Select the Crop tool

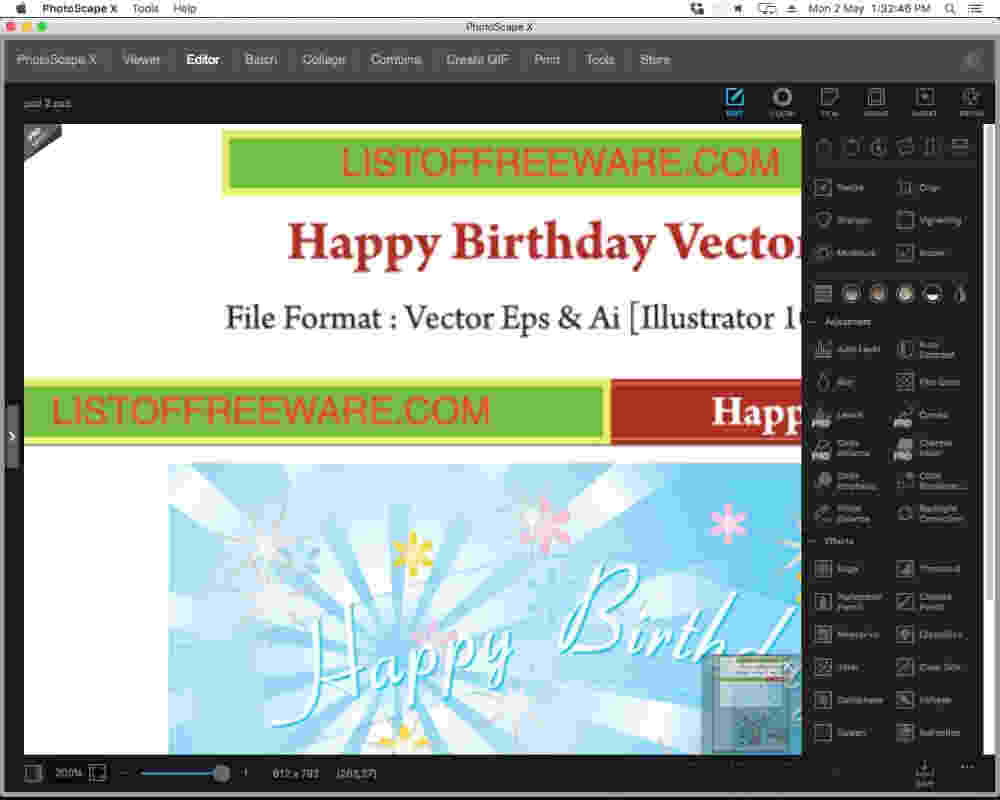(x=918, y=188)
